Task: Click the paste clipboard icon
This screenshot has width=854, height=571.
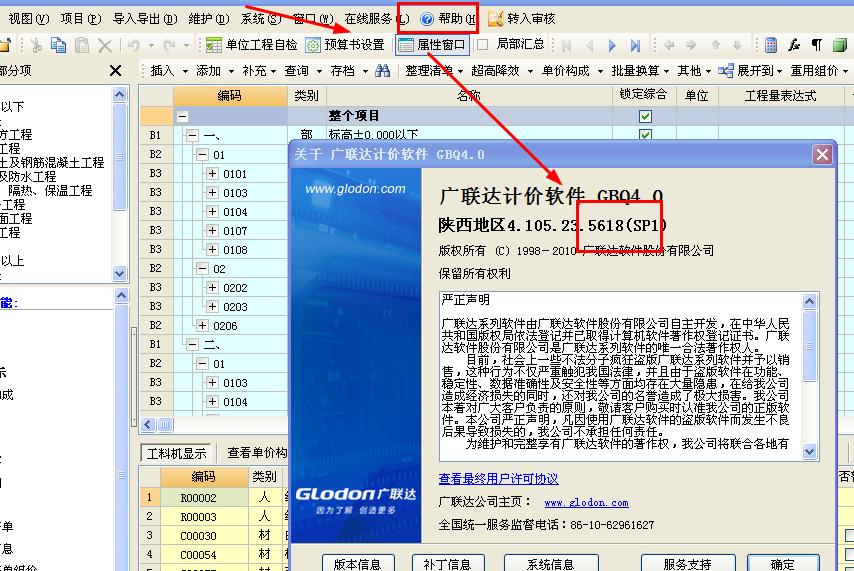Action: coord(82,45)
